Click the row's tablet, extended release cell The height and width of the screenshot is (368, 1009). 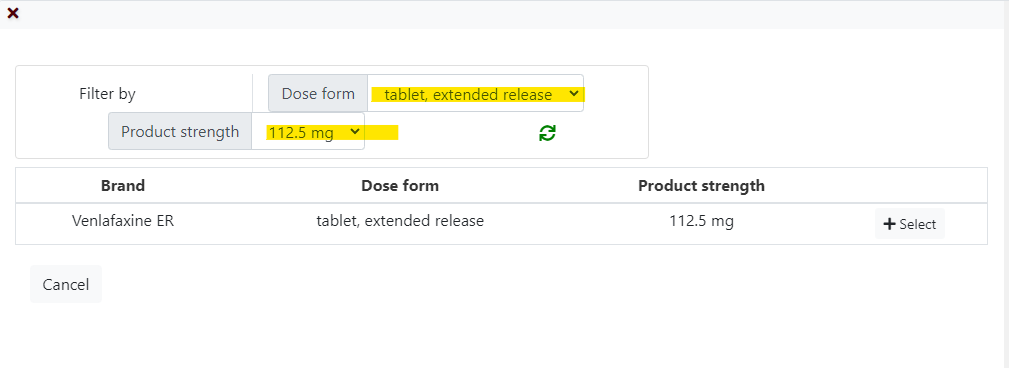click(x=400, y=221)
